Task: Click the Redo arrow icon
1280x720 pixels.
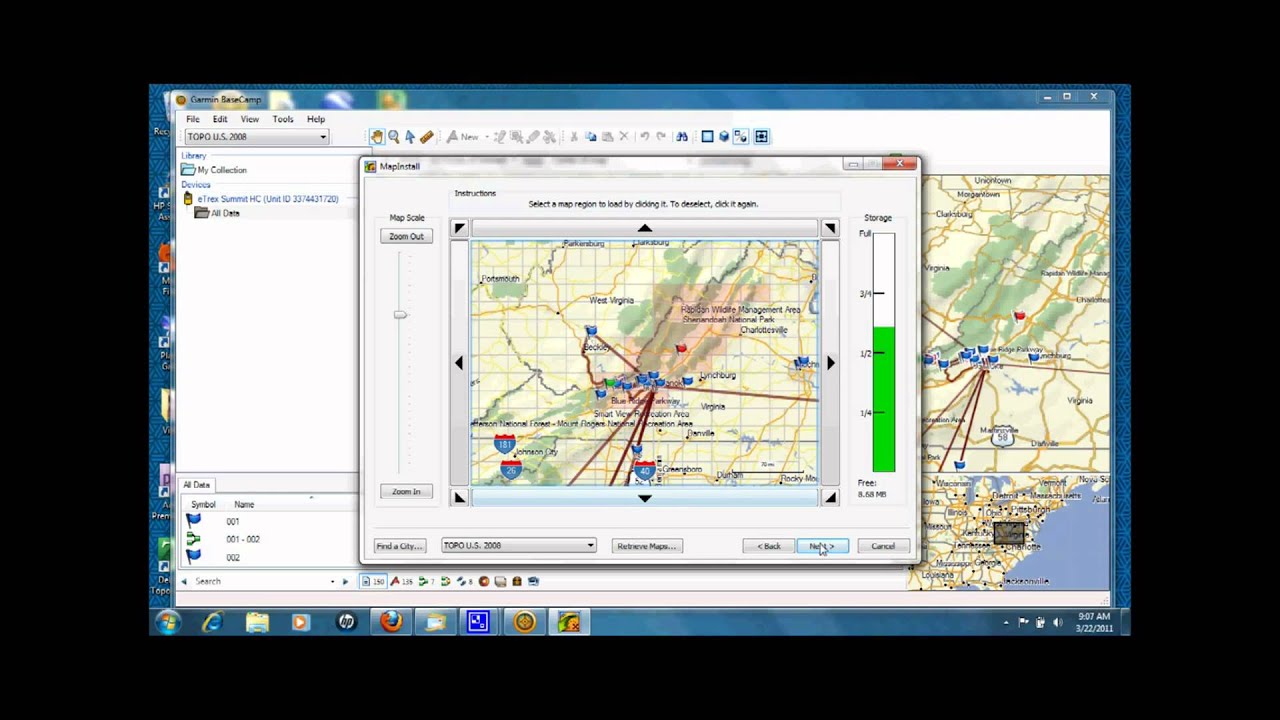Action: [x=661, y=137]
